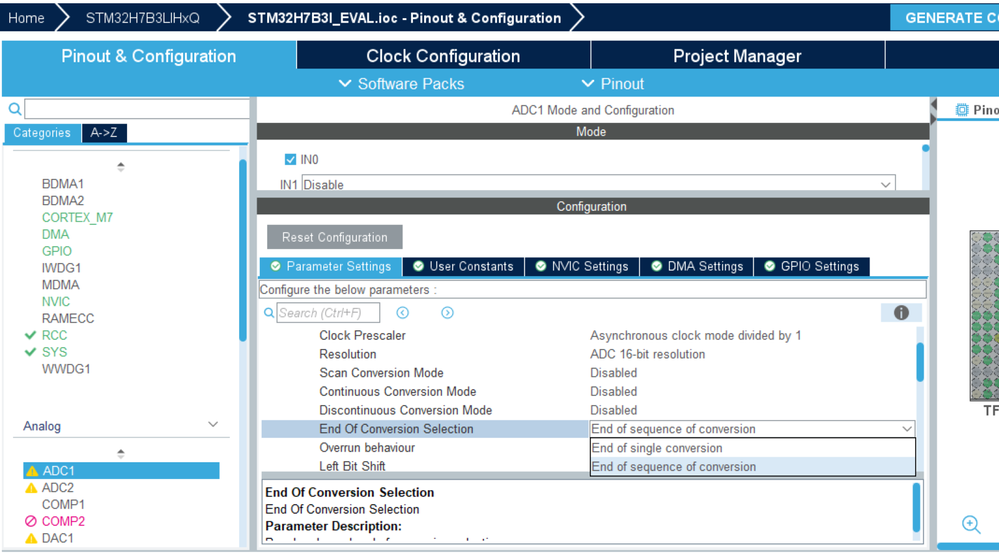Switch to Clock Configuration tab
The image size is (999, 557).
coord(443,56)
